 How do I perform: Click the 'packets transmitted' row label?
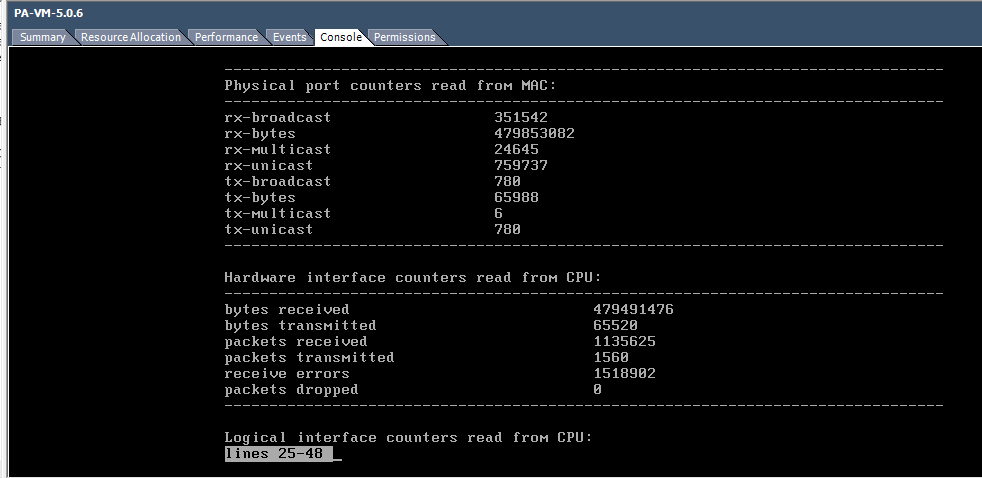click(x=310, y=358)
